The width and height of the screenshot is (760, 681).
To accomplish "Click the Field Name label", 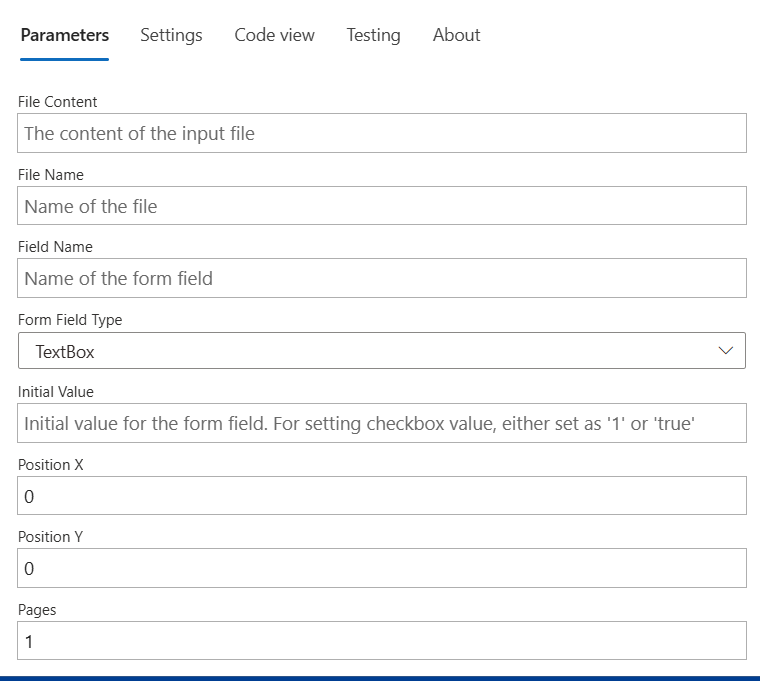I will pyautogui.click(x=55, y=247).
